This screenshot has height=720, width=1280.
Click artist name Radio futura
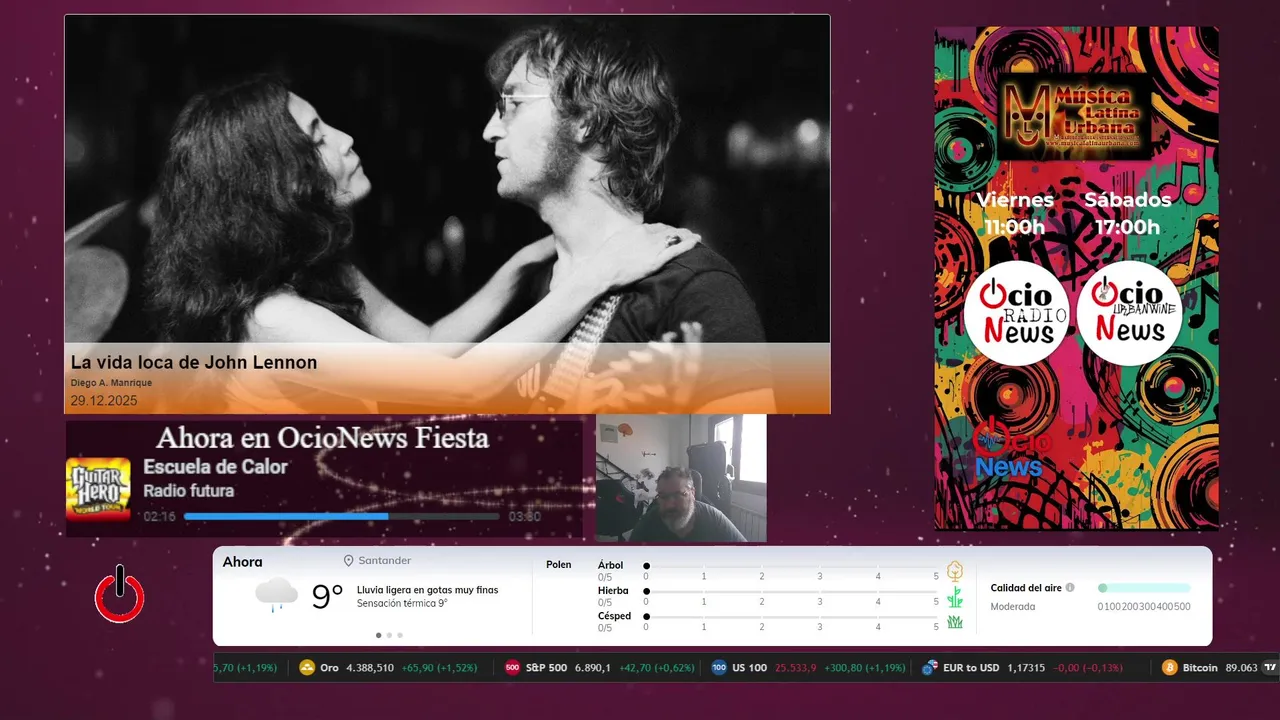189,491
